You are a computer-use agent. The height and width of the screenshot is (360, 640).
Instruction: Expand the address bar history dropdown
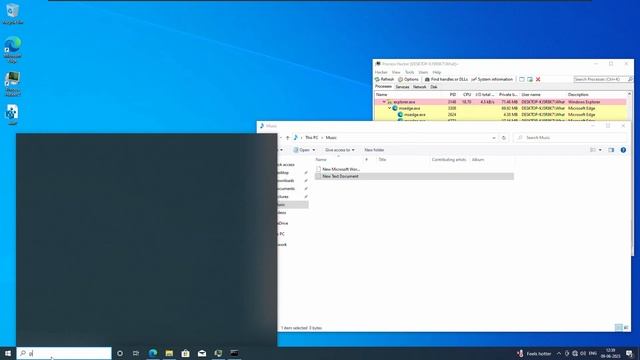click(x=493, y=138)
